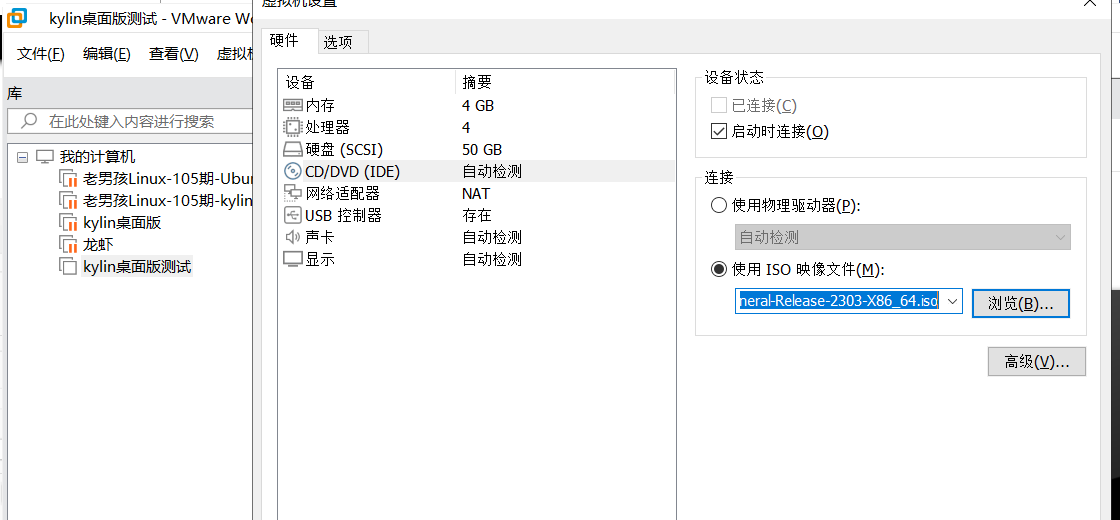Choose 使用物理驱动器(P) radio option

click(x=719, y=206)
